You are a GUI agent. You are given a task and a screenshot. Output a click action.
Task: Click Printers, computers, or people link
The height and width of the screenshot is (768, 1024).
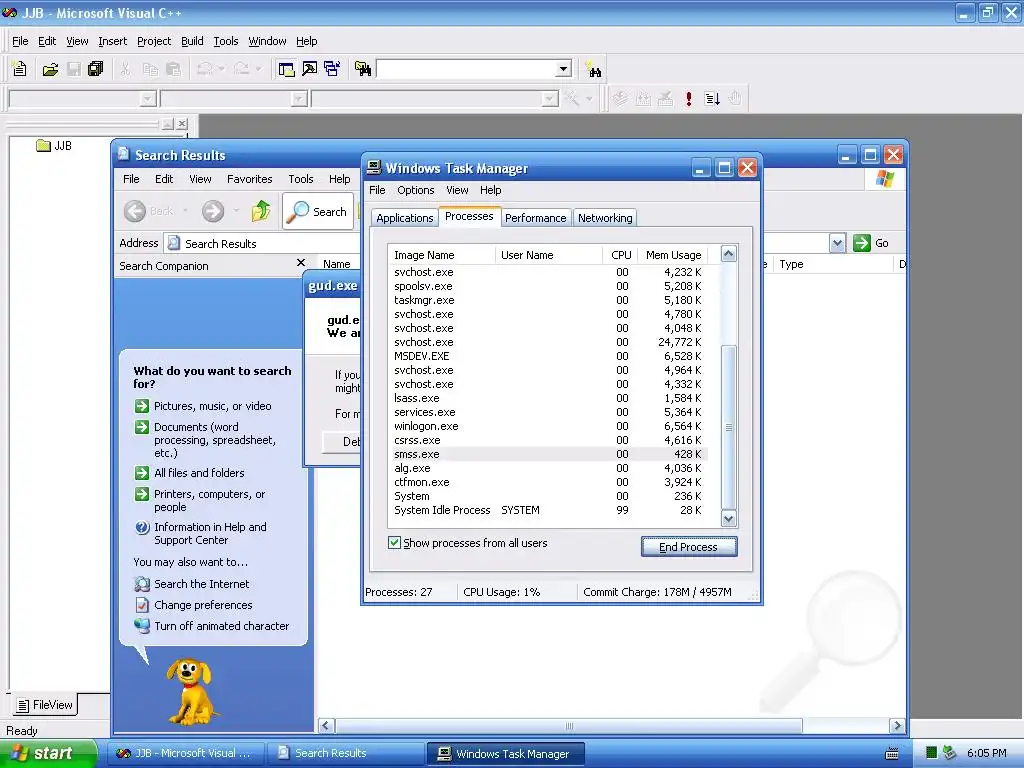tap(210, 501)
